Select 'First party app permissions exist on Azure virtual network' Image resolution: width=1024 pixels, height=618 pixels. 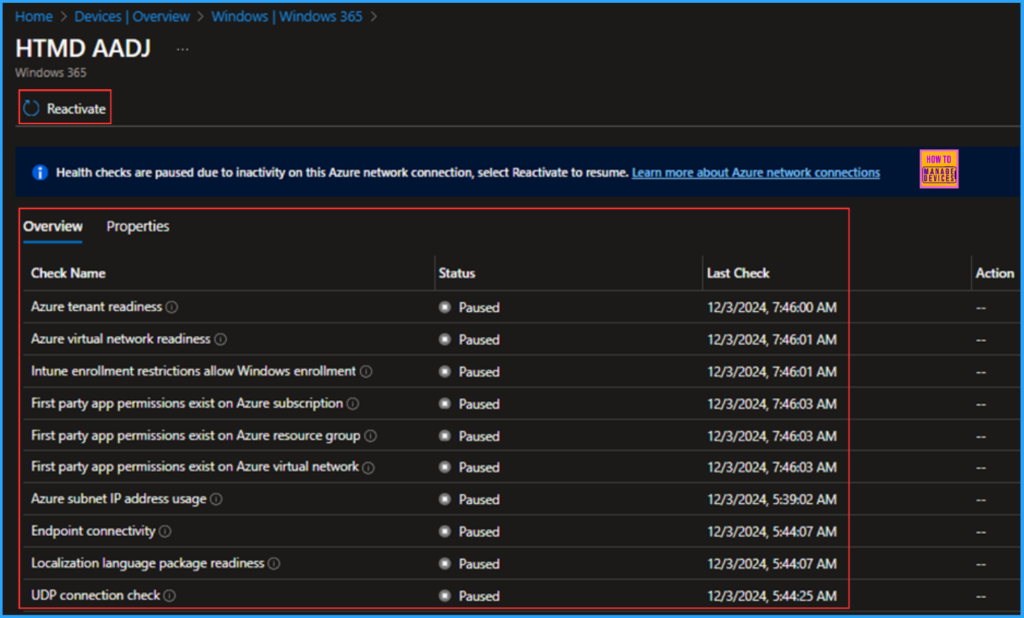click(x=195, y=466)
